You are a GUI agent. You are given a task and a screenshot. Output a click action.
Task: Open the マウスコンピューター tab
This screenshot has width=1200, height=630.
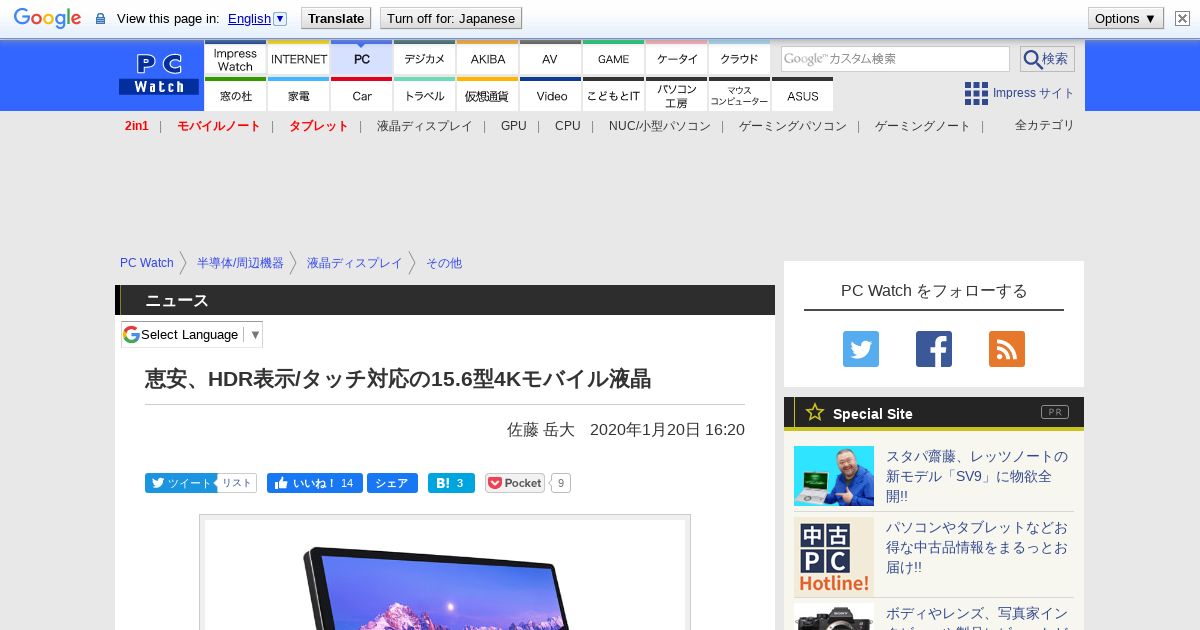click(740, 95)
